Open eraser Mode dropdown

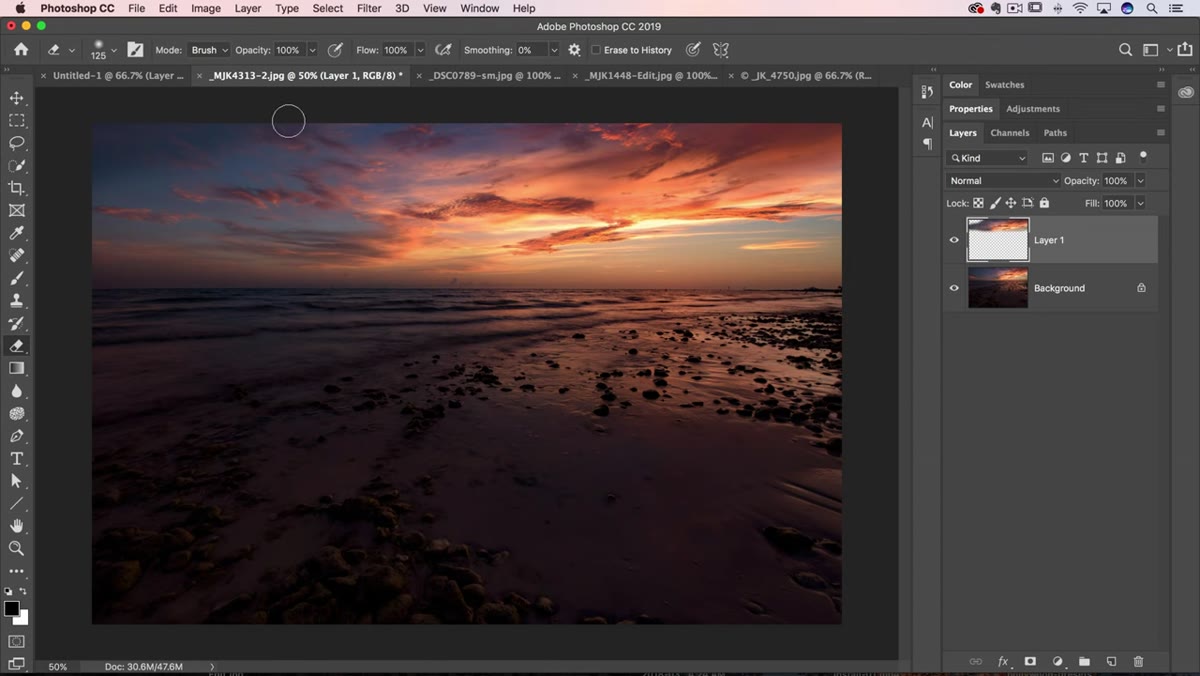(209, 50)
